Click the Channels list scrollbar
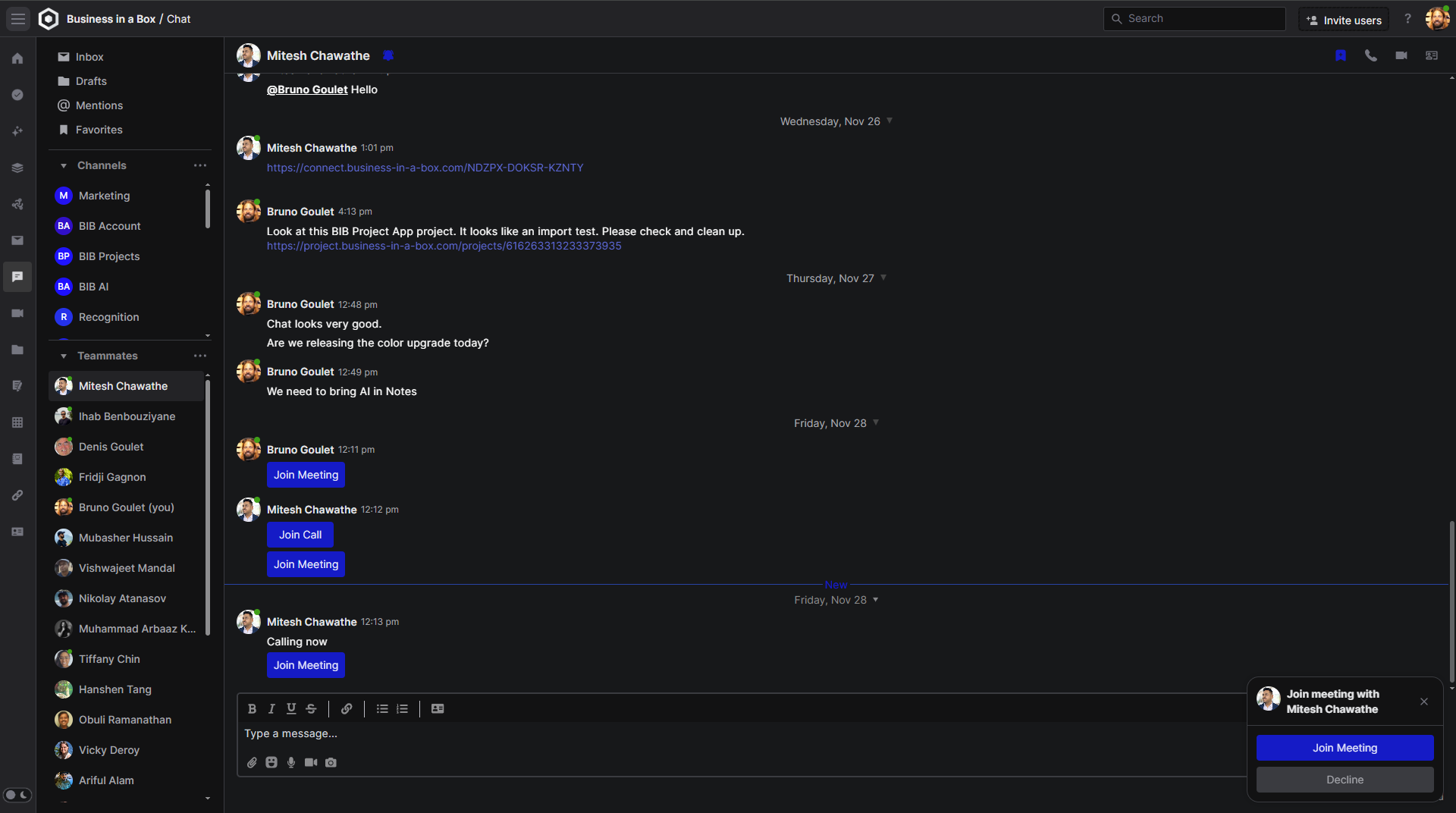This screenshot has width=1456, height=813. tap(207, 209)
